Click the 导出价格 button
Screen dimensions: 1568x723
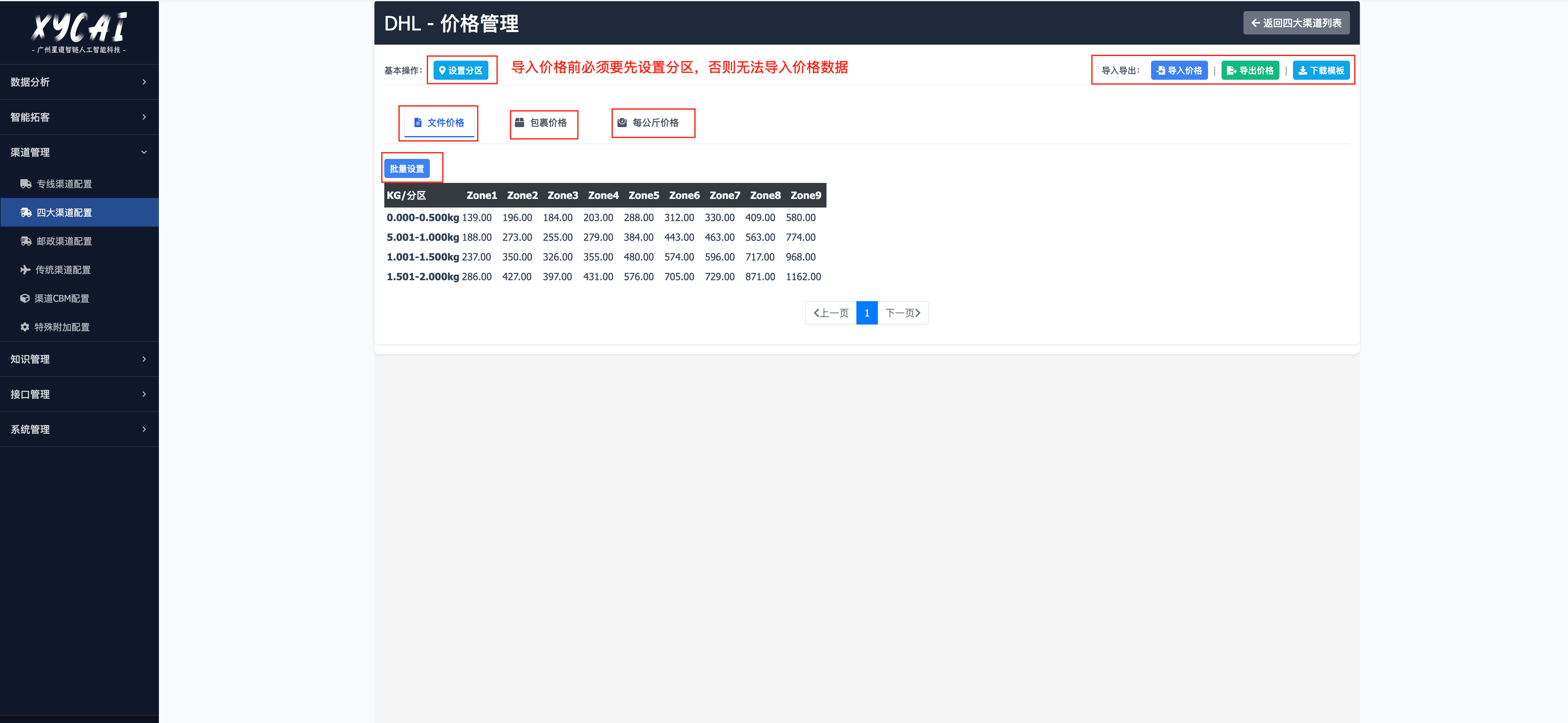click(1250, 71)
